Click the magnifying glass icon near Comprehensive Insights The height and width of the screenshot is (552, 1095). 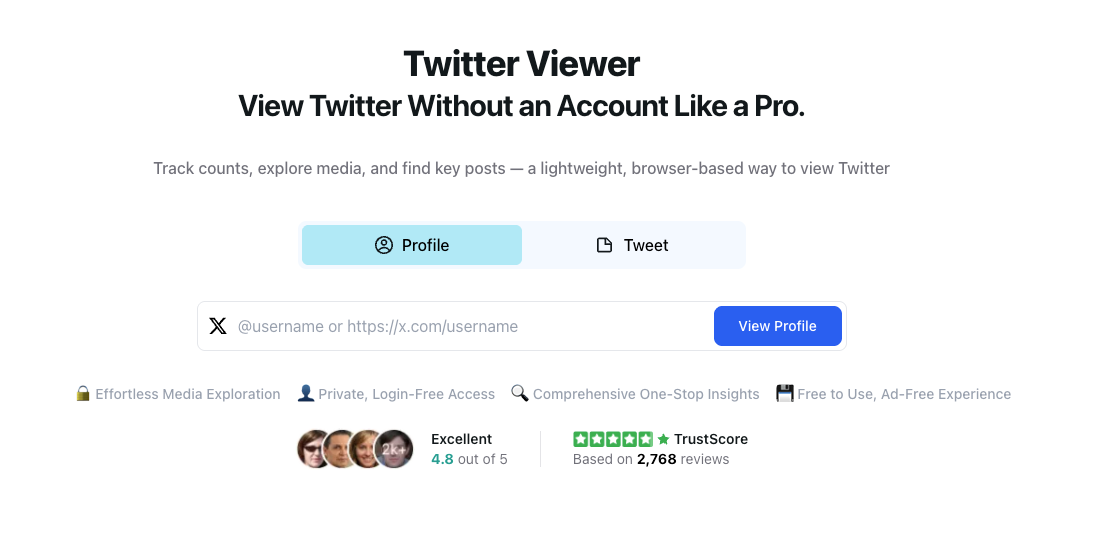520,393
